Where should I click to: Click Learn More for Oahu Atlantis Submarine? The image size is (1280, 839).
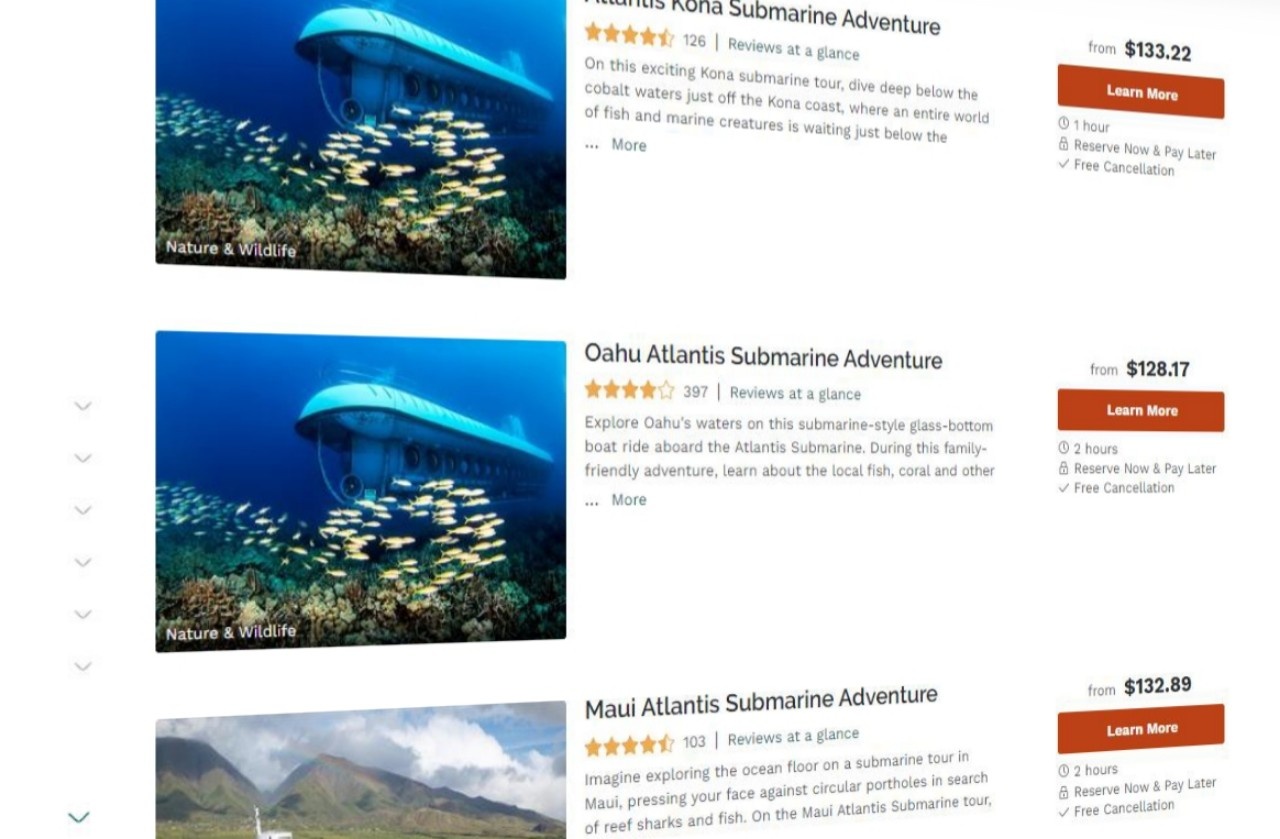tap(1141, 411)
